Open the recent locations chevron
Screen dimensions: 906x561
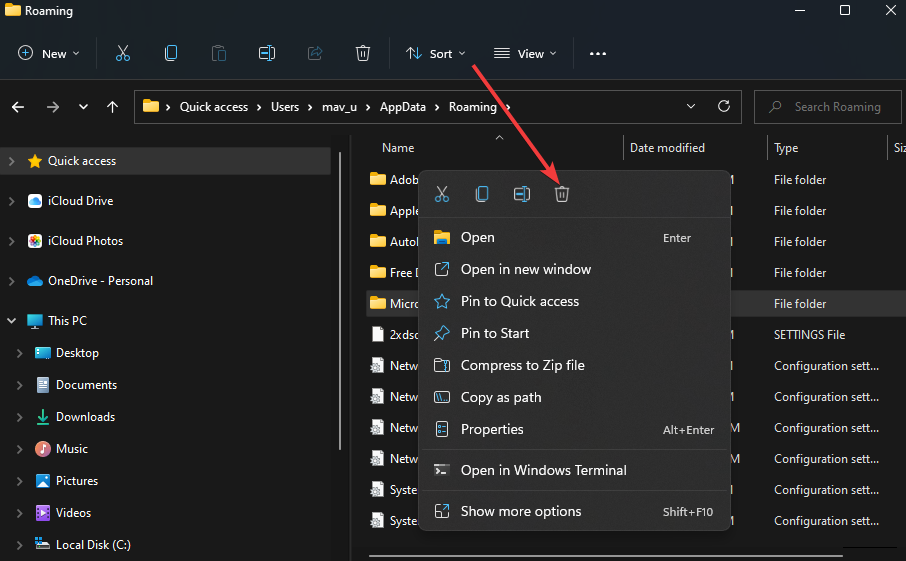[83, 107]
